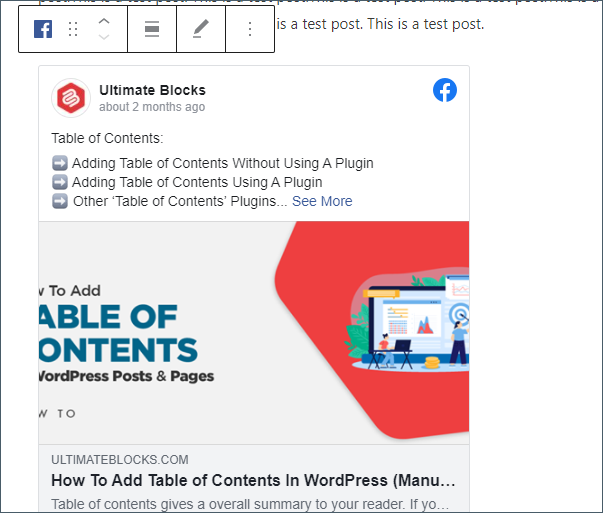This screenshot has height=513, width=603.
Task: Click the Ultimate Blocks profile avatar
Action: coord(71,98)
